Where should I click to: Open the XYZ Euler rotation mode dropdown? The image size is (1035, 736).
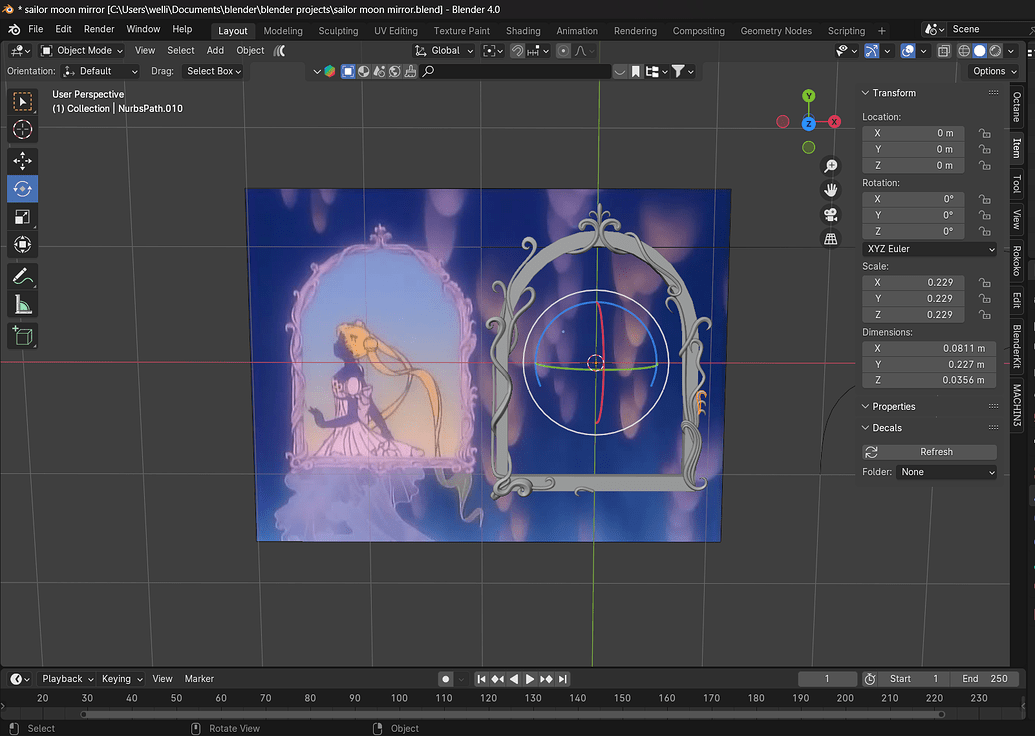click(929, 249)
